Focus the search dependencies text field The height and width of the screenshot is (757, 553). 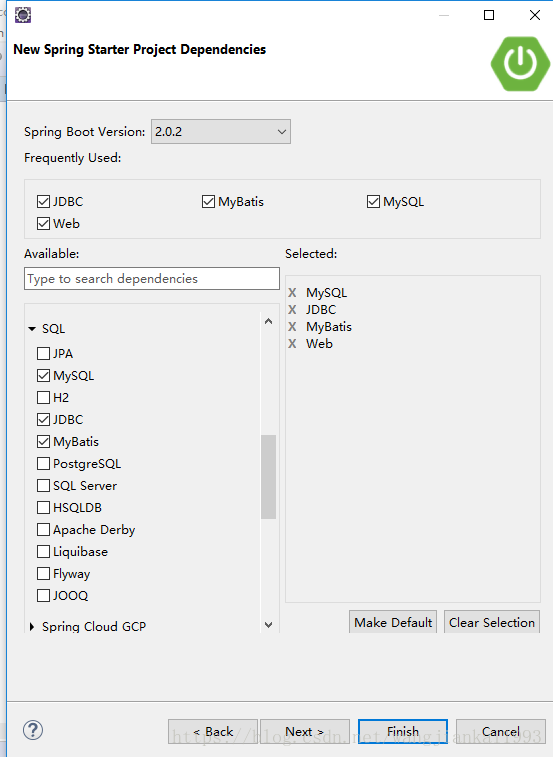click(152, 279)
